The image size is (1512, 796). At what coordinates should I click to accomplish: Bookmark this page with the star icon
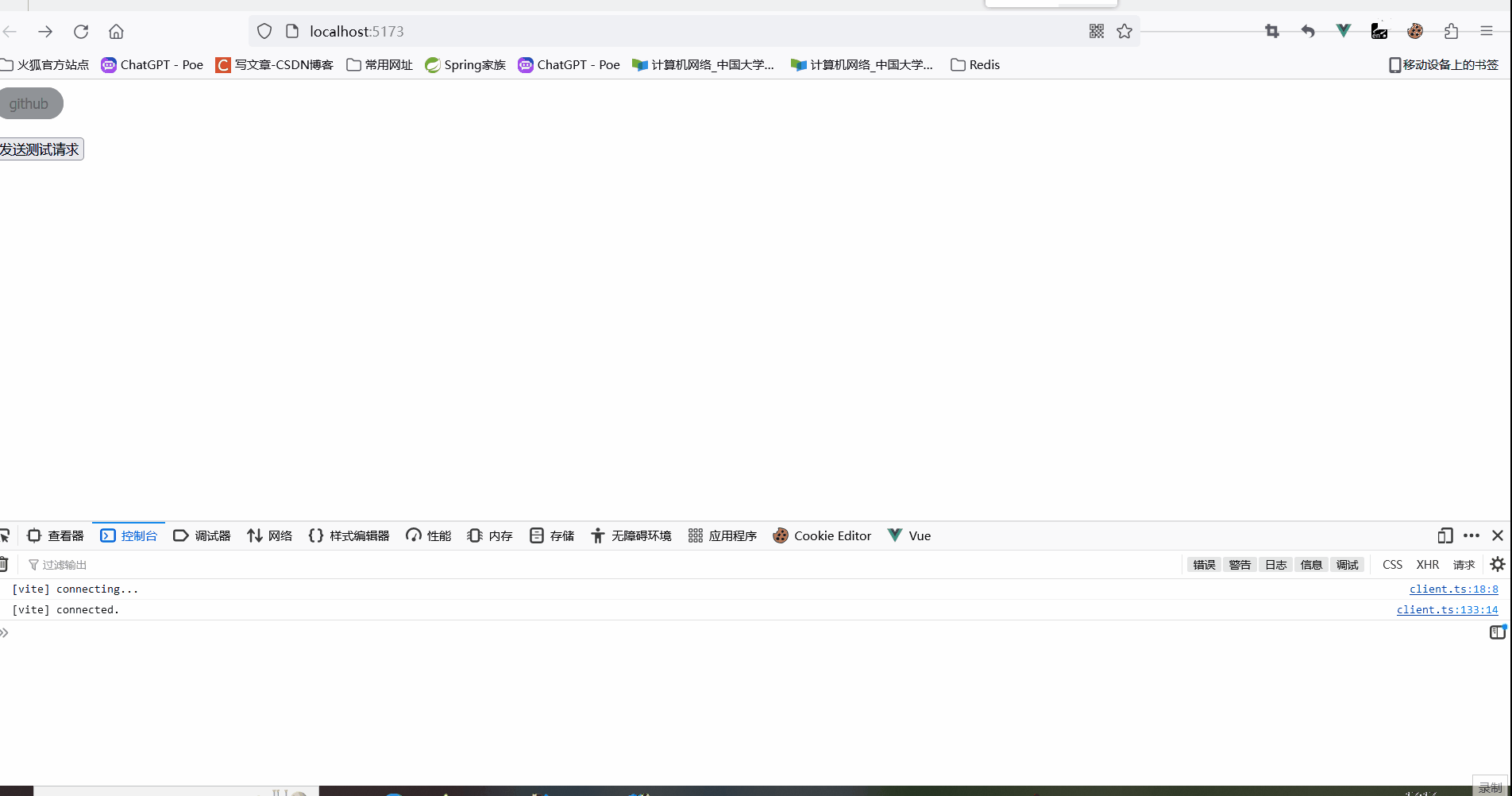point(1124,32)
